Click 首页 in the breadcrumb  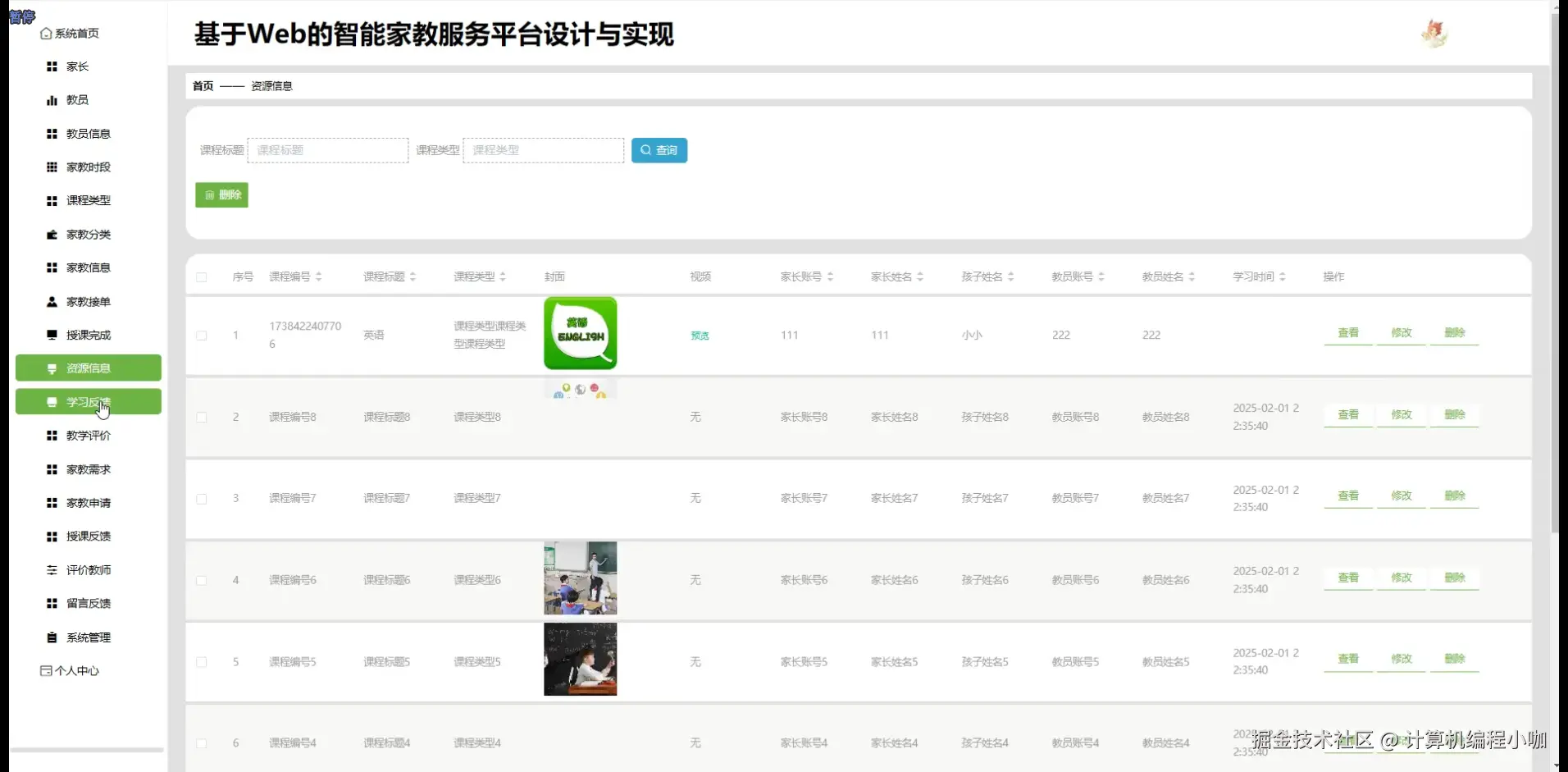point(202,85)
